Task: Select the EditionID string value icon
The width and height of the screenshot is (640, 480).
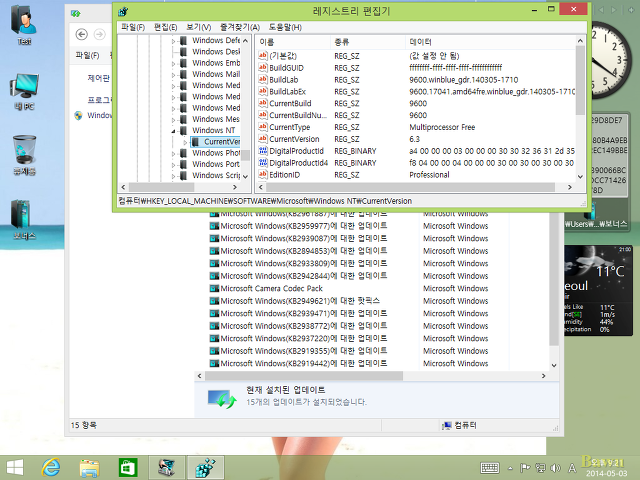Action: [262, 174]
